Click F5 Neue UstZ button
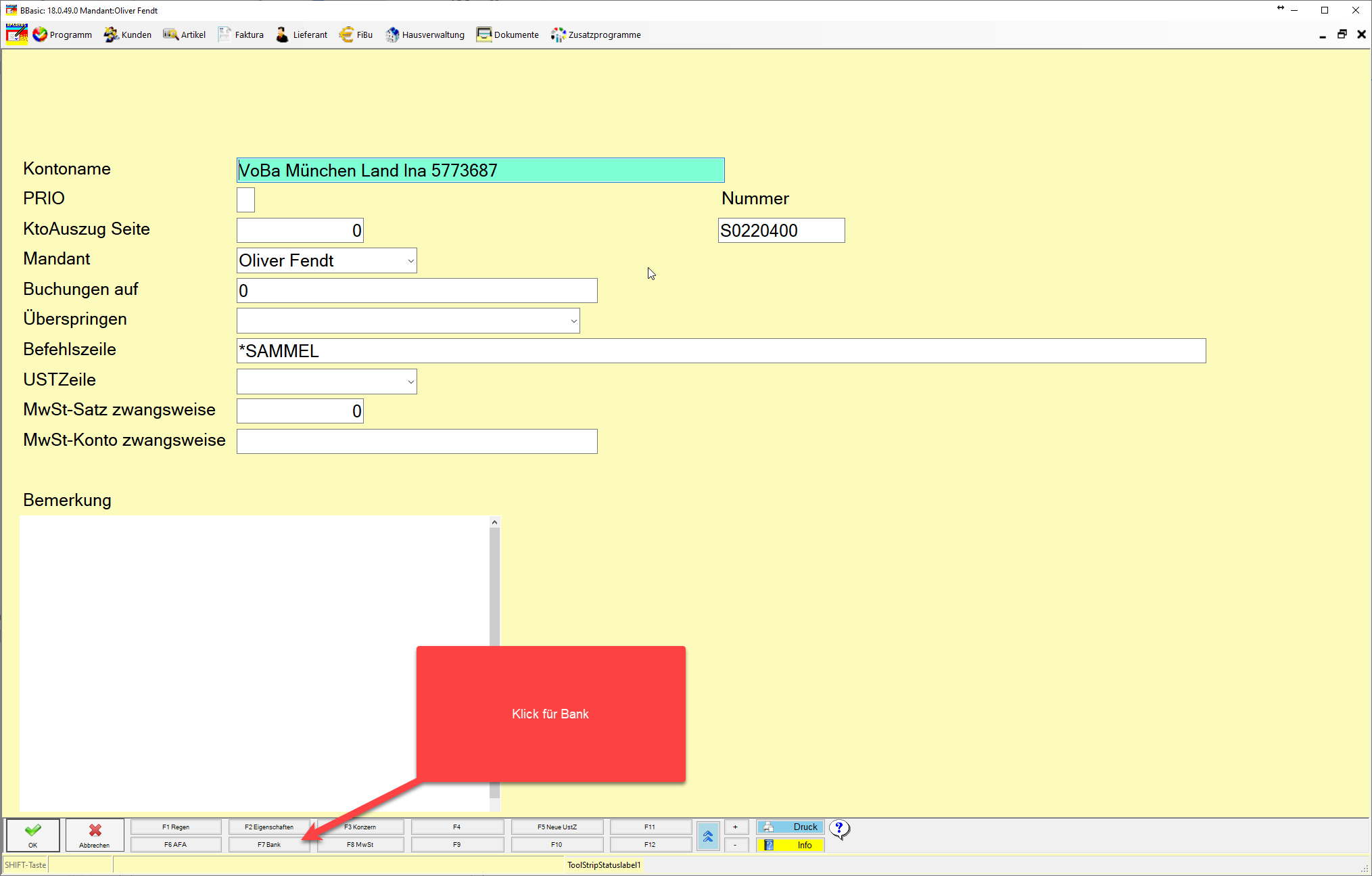 [557, 827]
